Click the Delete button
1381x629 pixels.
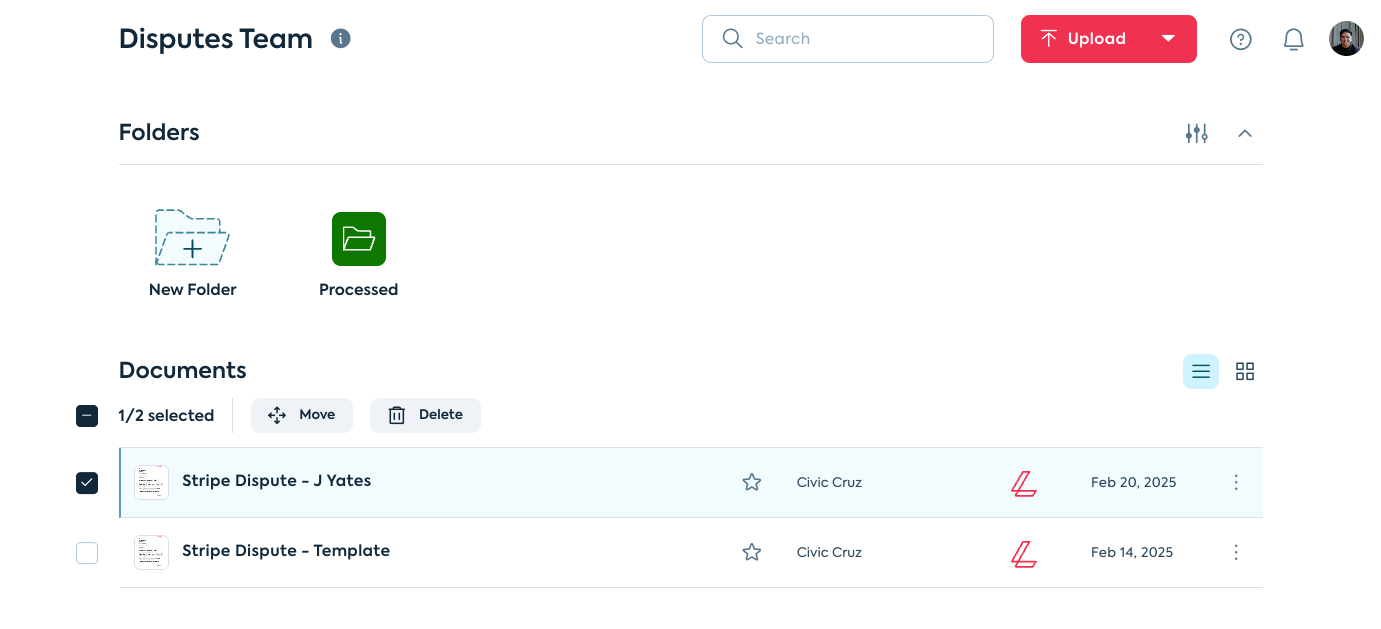tap(425, 415)
